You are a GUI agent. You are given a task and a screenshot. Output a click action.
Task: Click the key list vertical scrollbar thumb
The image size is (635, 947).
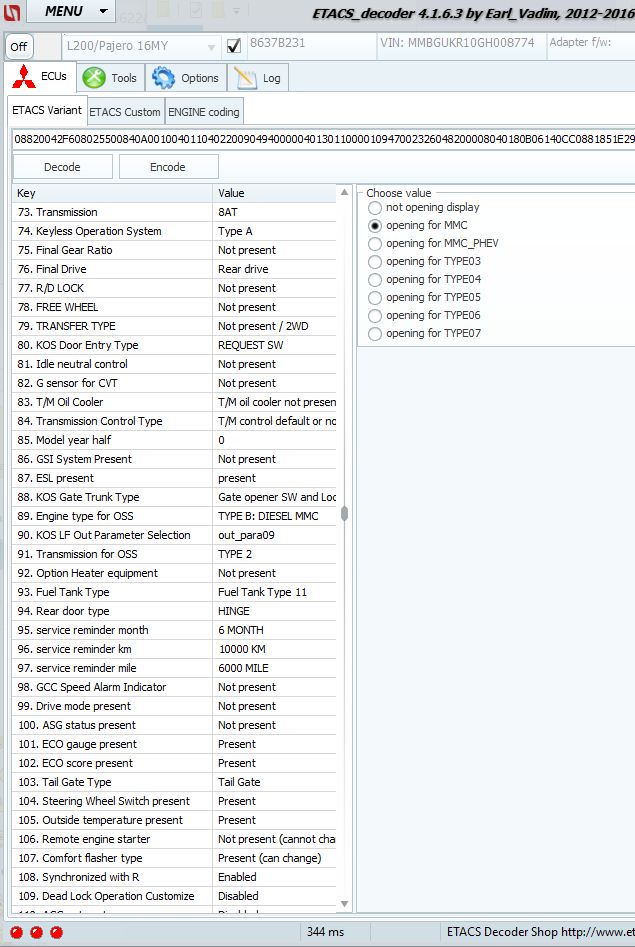click(345, 514)
